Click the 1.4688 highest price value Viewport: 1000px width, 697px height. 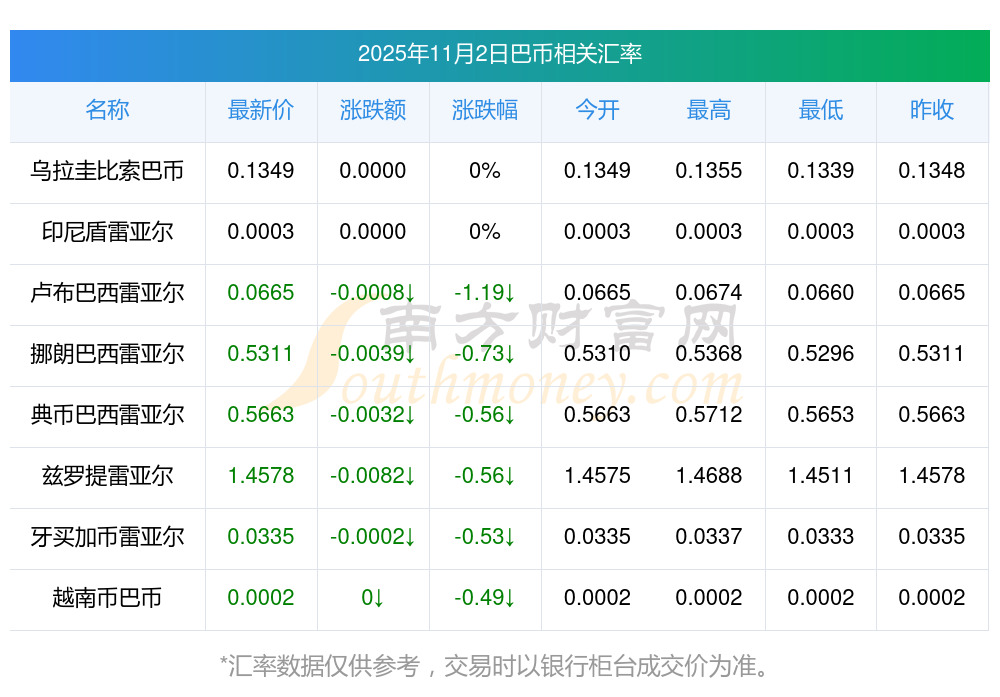709,476
